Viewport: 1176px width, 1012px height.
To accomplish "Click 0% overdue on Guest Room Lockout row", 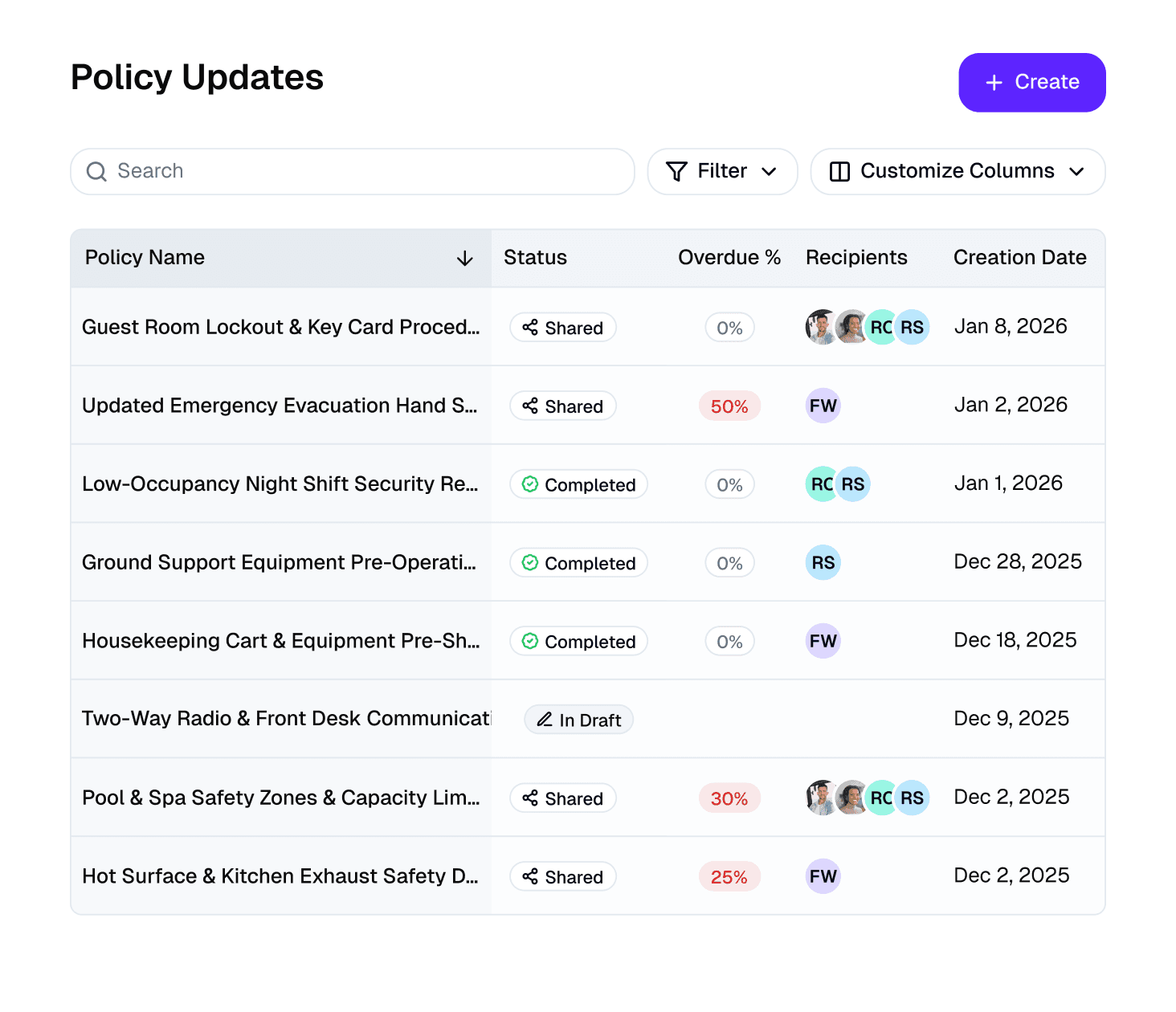I will click(729, 328).
